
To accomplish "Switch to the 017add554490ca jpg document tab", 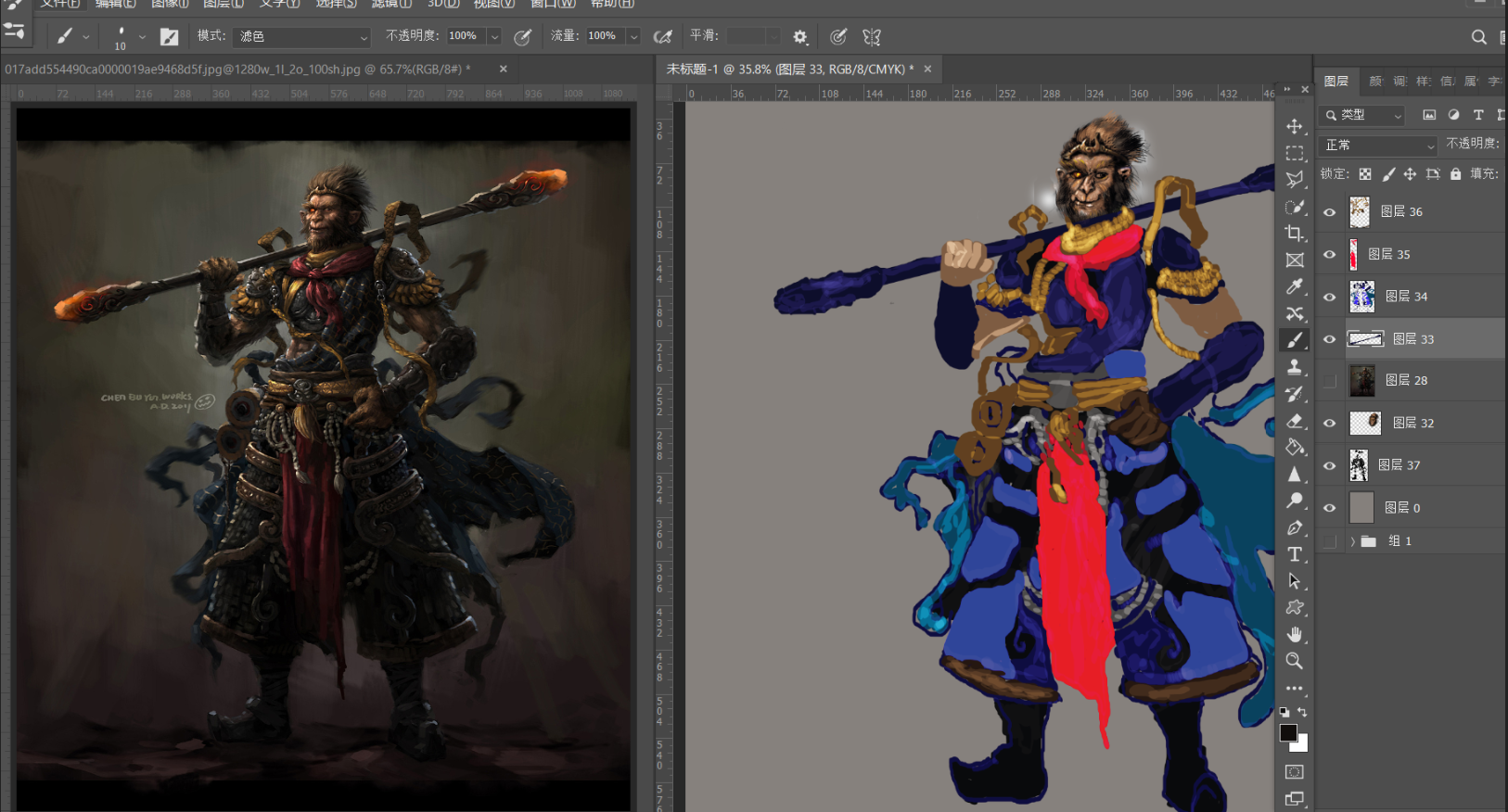I will tap(236, 70).
